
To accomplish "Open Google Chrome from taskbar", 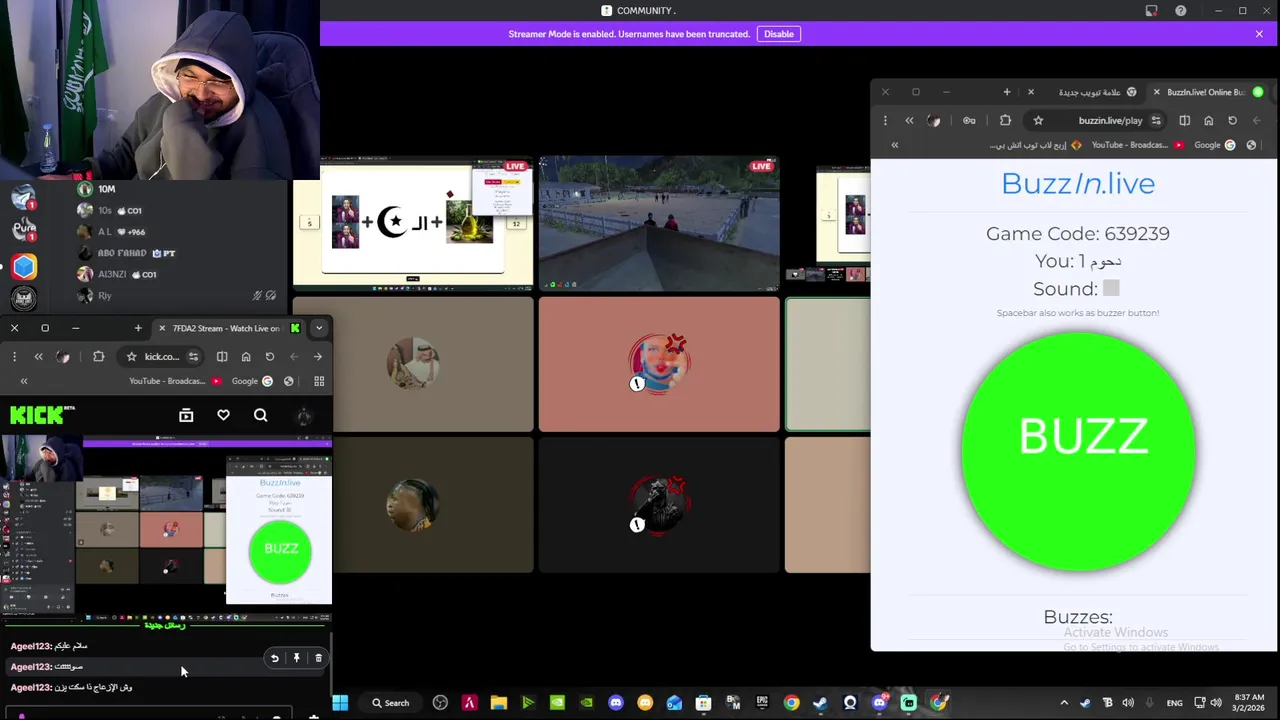I will [791, 703].
